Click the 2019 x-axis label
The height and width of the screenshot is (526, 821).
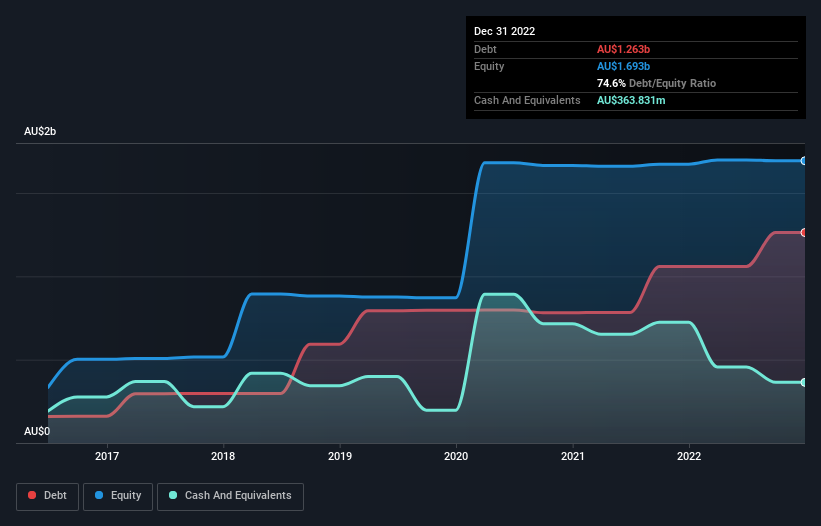[340, 456]
